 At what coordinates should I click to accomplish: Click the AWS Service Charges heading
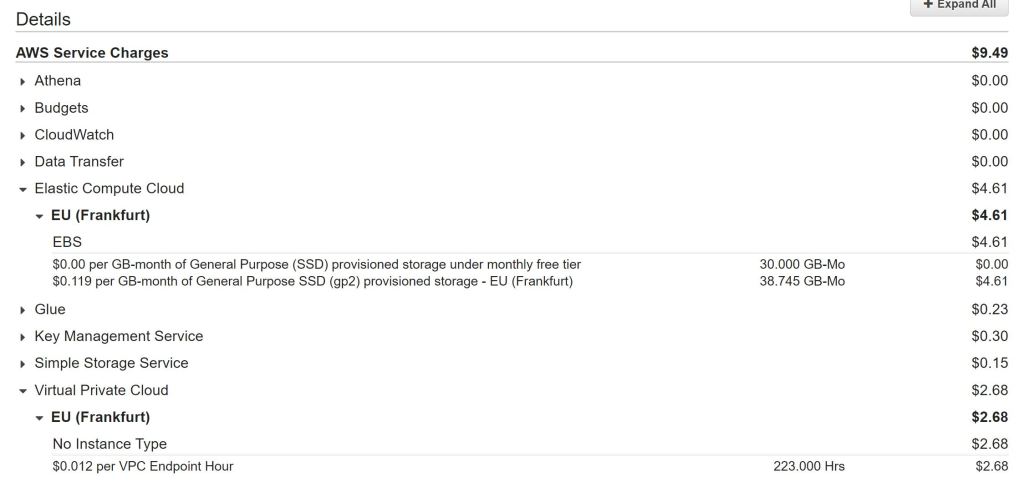(x=92, y=53)
